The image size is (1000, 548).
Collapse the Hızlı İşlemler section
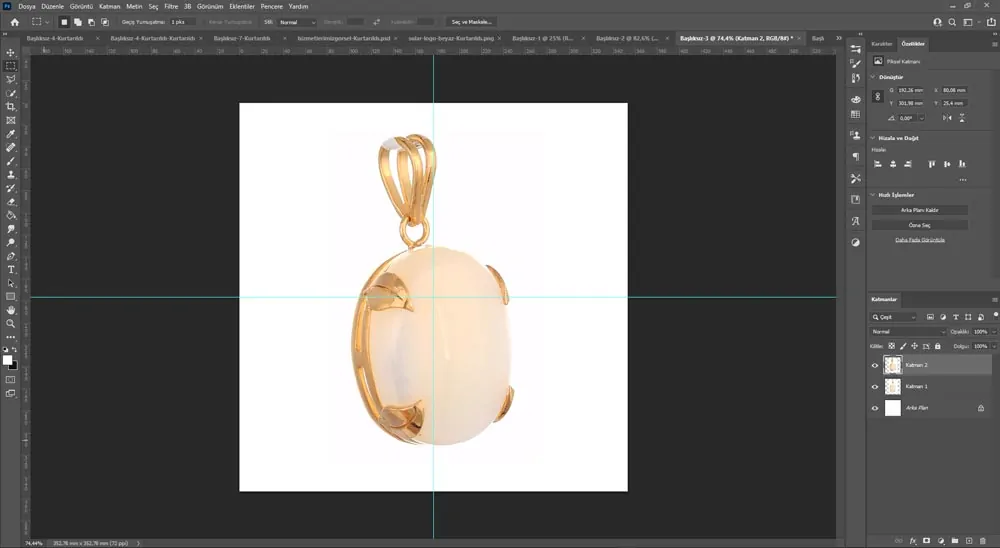click(873, 195)
